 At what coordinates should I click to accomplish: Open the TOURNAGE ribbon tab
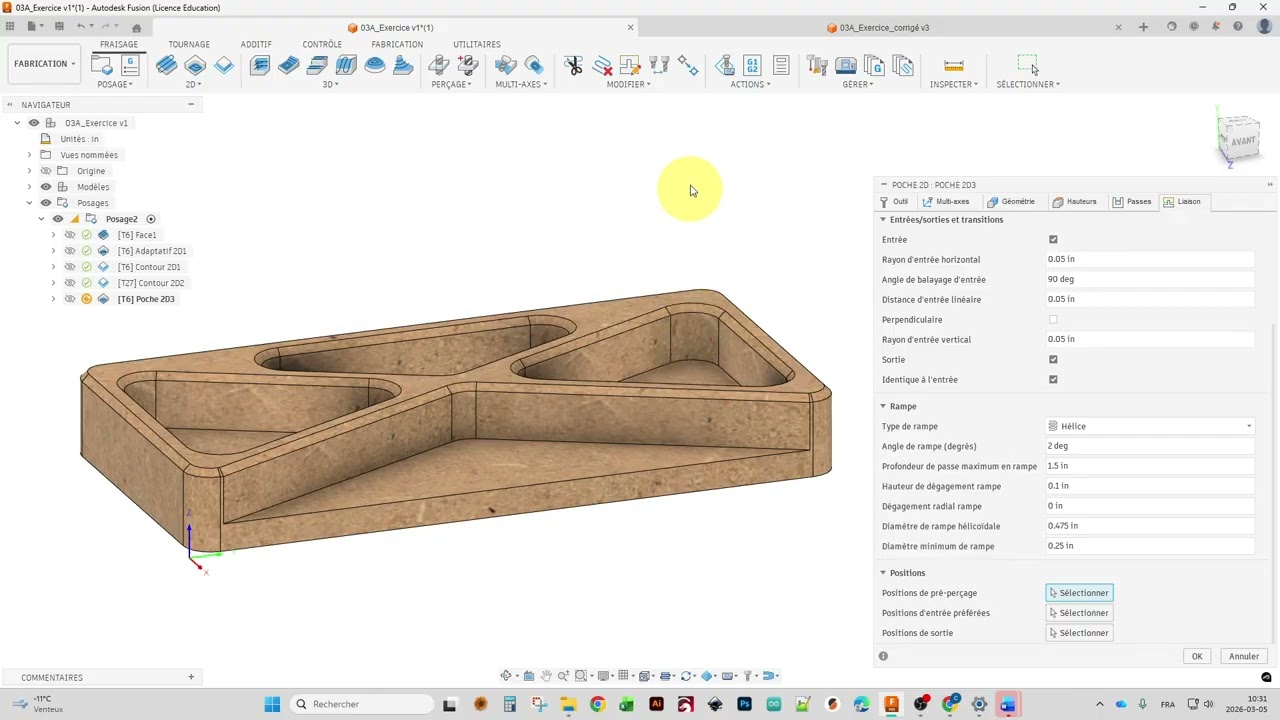189,44
